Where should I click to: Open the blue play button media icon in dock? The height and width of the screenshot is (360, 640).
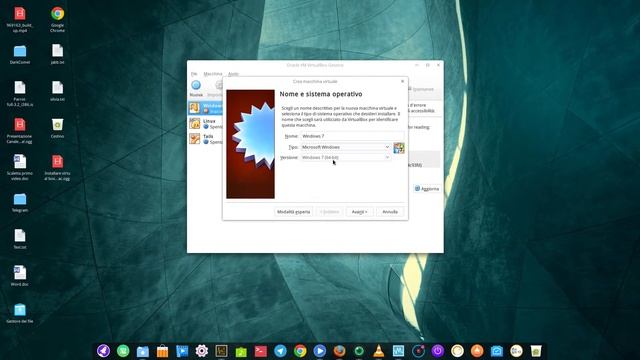click(x=320, y=351)
